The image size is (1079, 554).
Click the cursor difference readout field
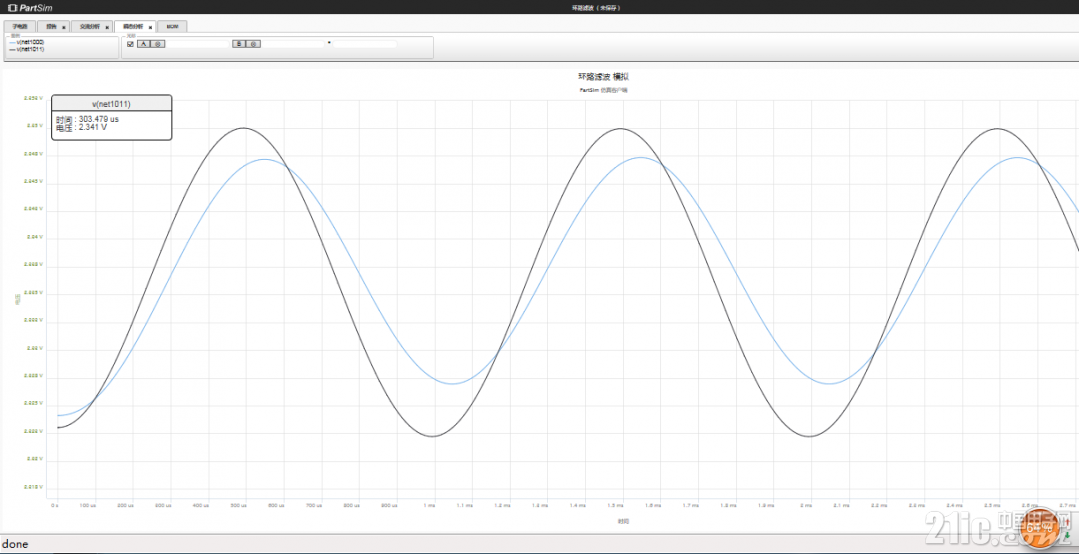tap(365, 44)
